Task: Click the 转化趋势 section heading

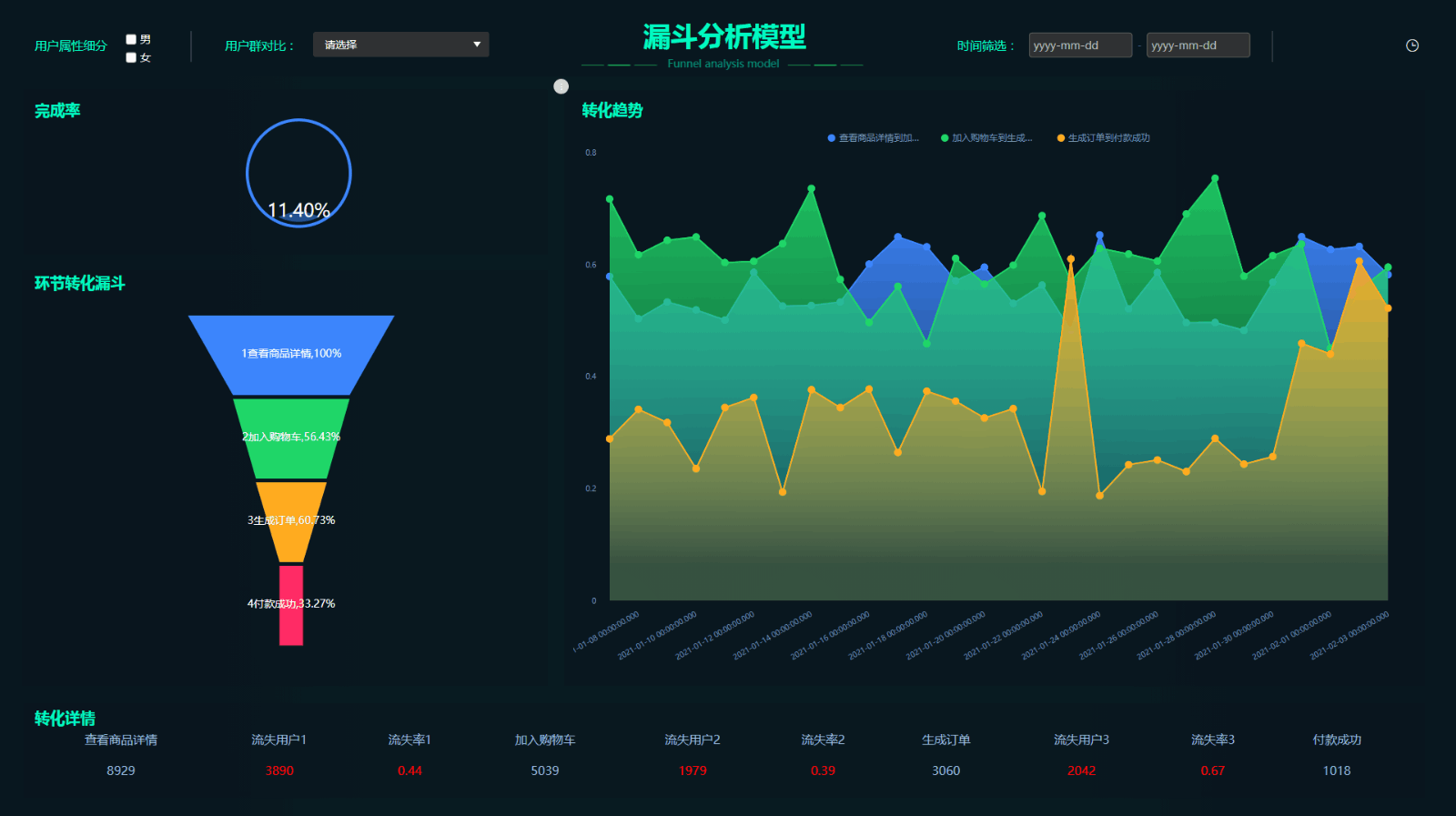Action: [612, 111]
